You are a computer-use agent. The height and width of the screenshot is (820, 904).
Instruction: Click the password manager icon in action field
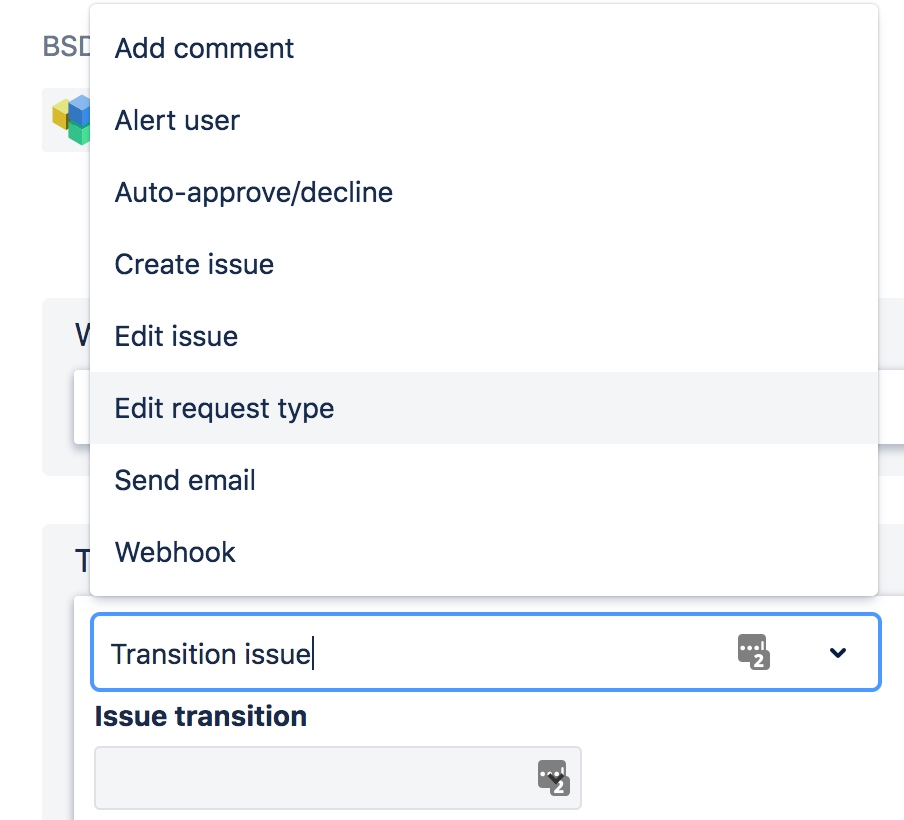tap(754, 652)
